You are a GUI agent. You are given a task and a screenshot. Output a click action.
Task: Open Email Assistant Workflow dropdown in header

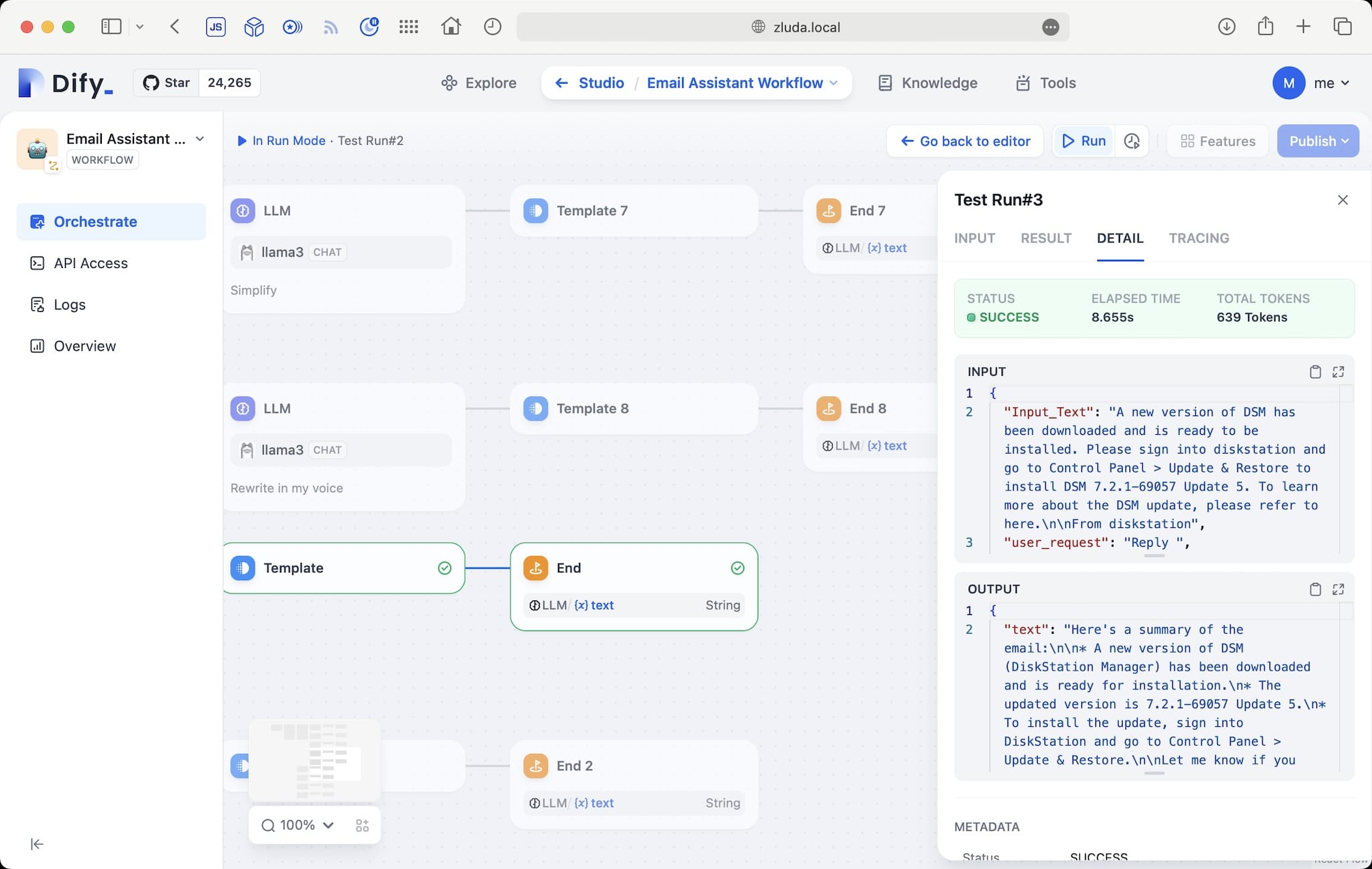click(x=833, y=83)
